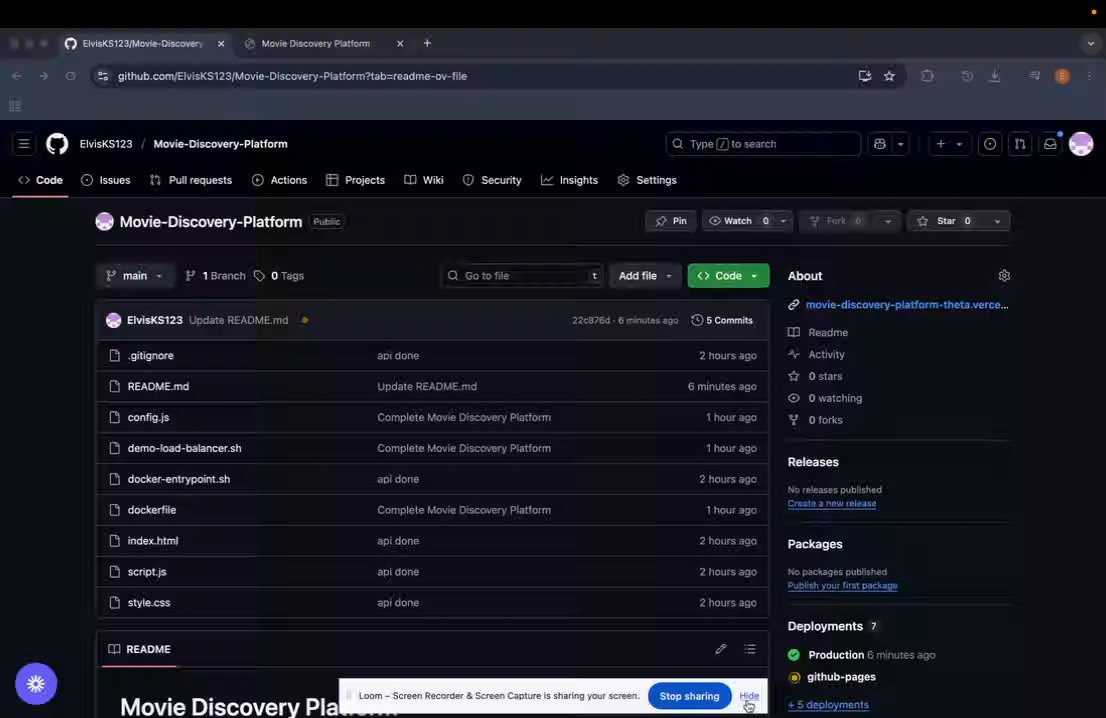The height and width of the screenshot is (718, 1106).
Task: Expand the Star lists dropdown arrow
Action: click(x=997, y=221)
